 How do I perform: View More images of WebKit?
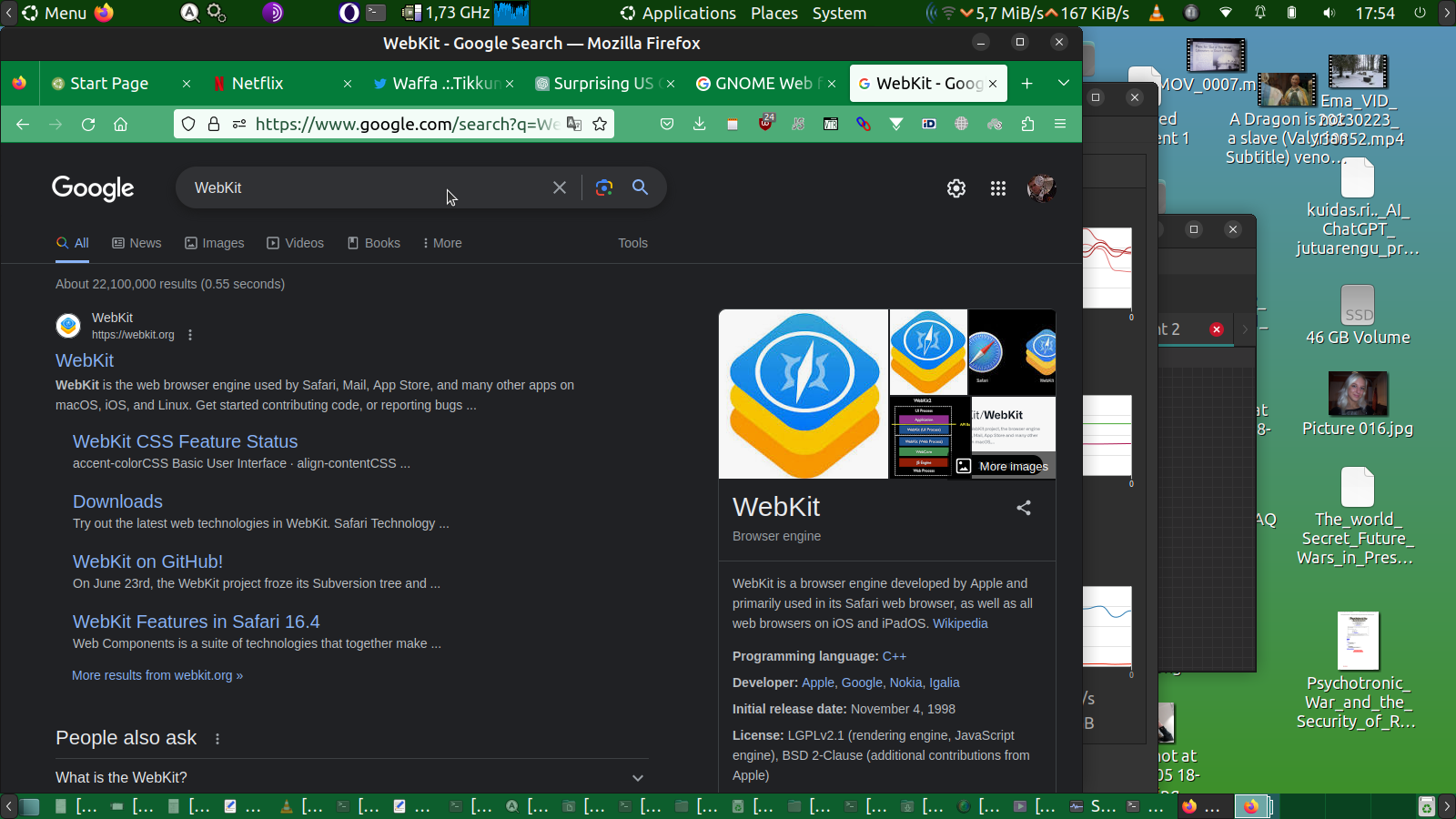pyautogui.click(x=1002, y=466)
